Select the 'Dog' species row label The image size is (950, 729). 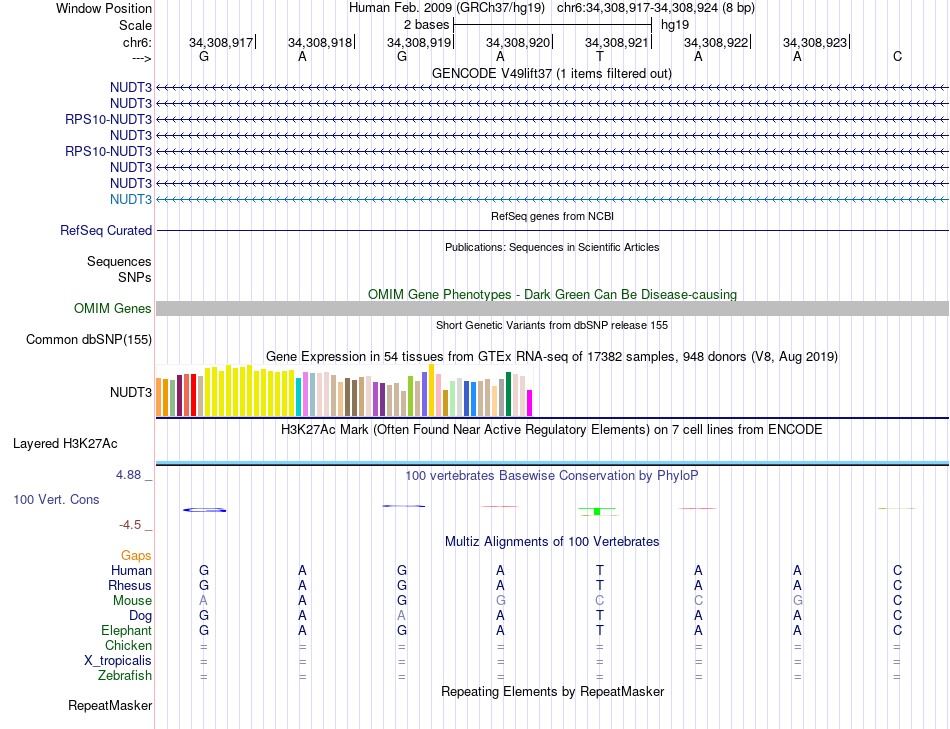coord(140,616)
